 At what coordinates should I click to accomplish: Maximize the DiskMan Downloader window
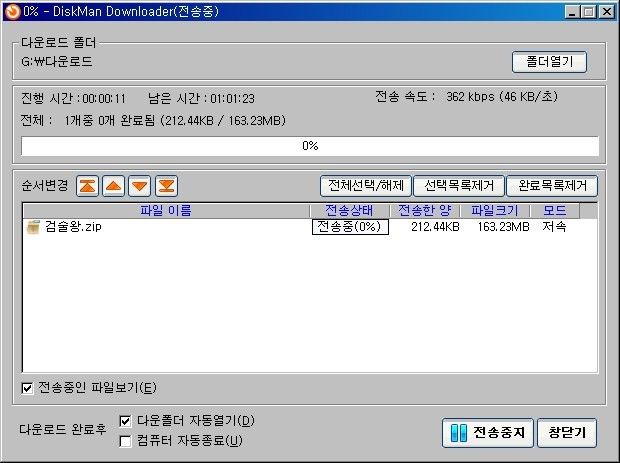pyautogui.click(x=588, y=12)
